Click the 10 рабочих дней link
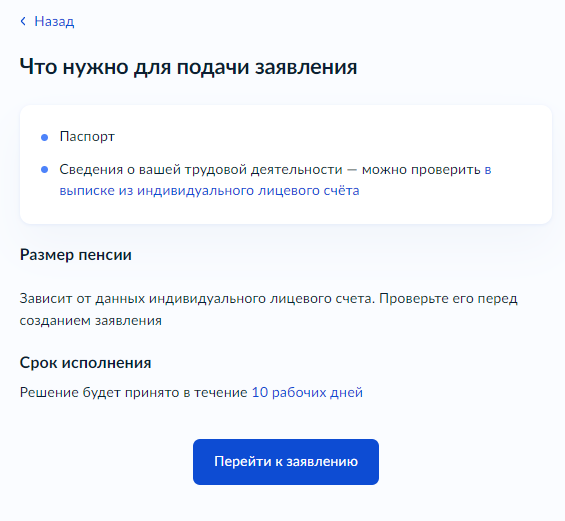565x521 pixels. [x=307, y=392]
